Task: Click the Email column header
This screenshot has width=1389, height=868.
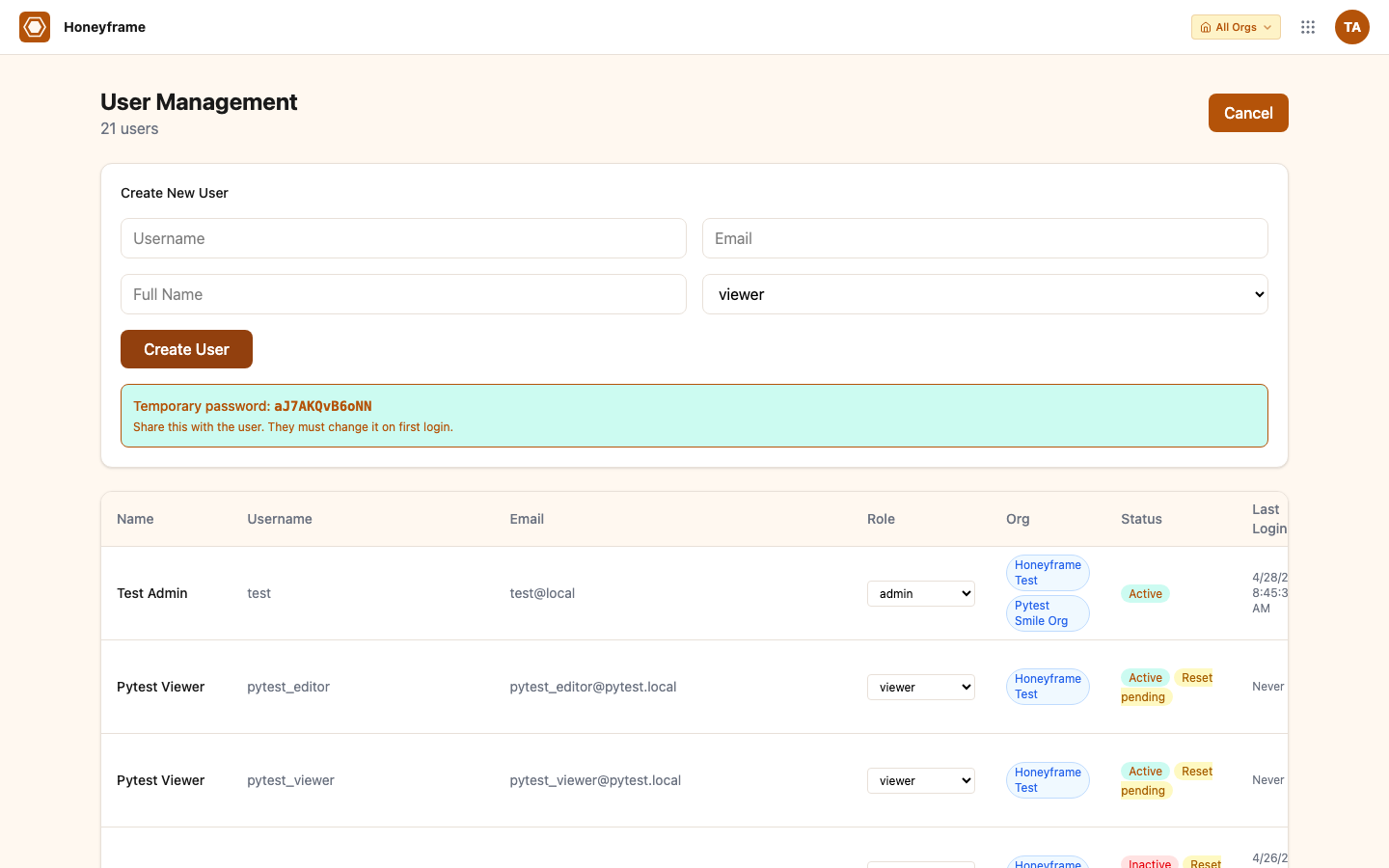Action: 527,519
